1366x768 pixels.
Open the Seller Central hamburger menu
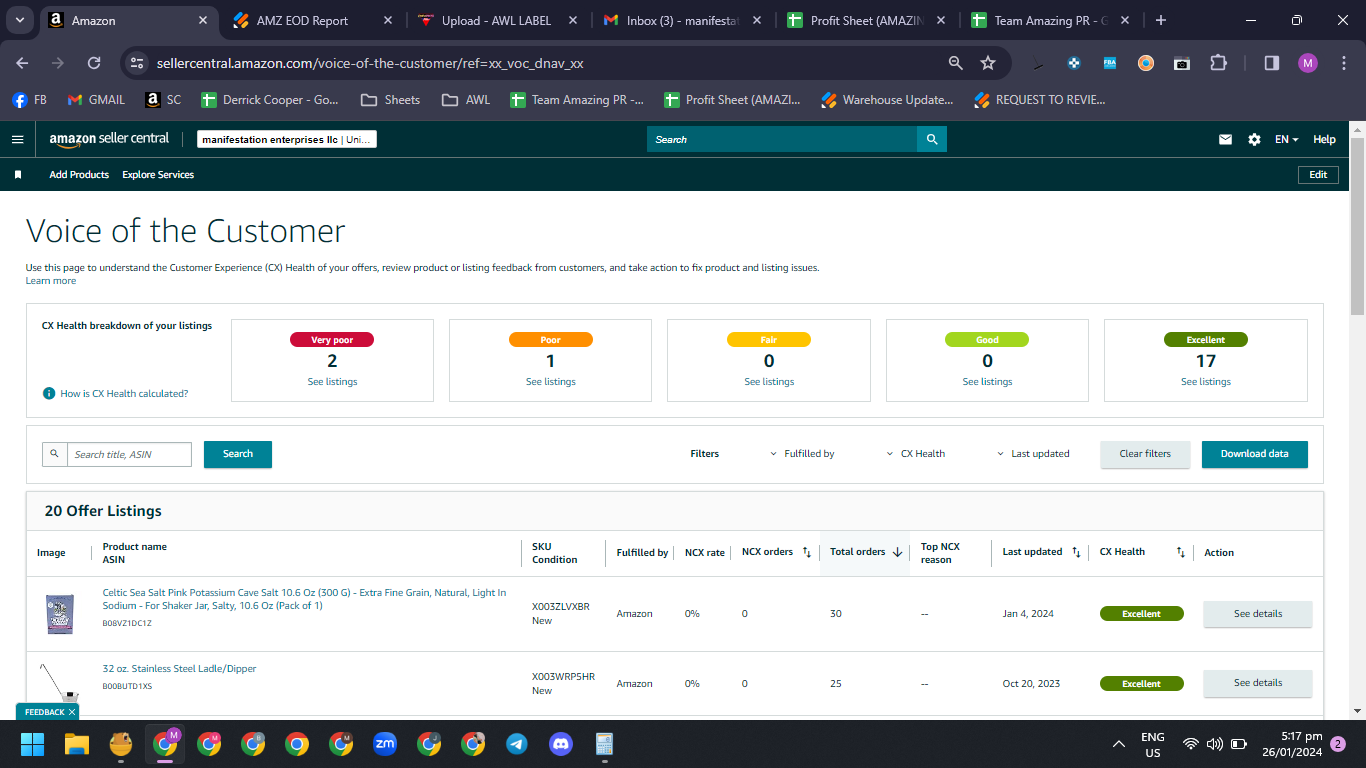tap(17, 139)
